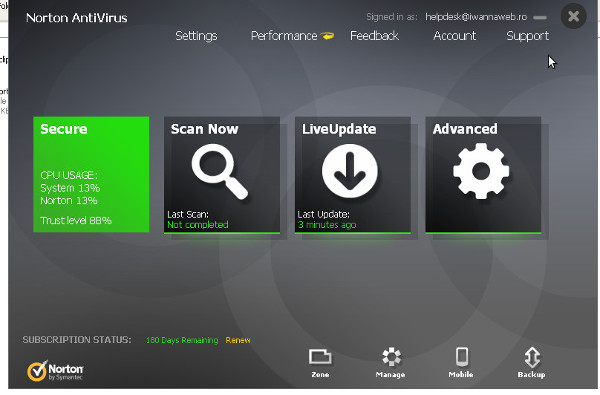This screenshot has height=395, width=600.
Task: Open the Support menu
Action: pos(528,36)
